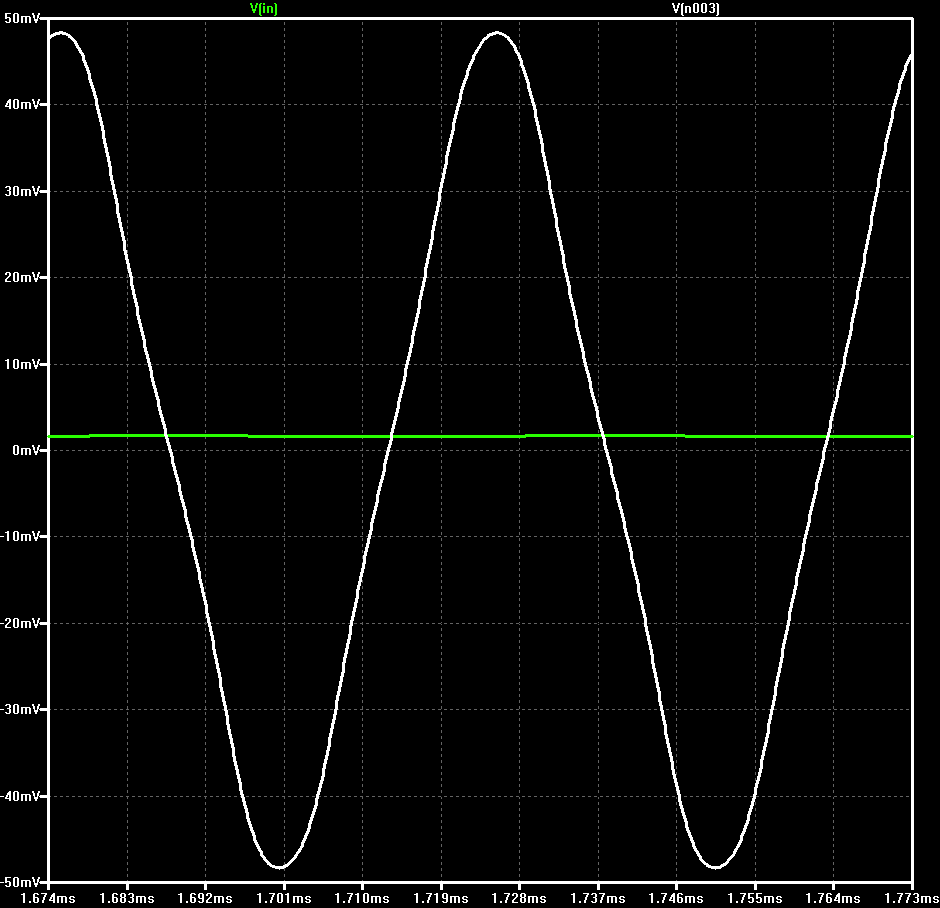Select the white V(n003) trace label
Viewport: 940px width, 908px height.
point(695,8)
